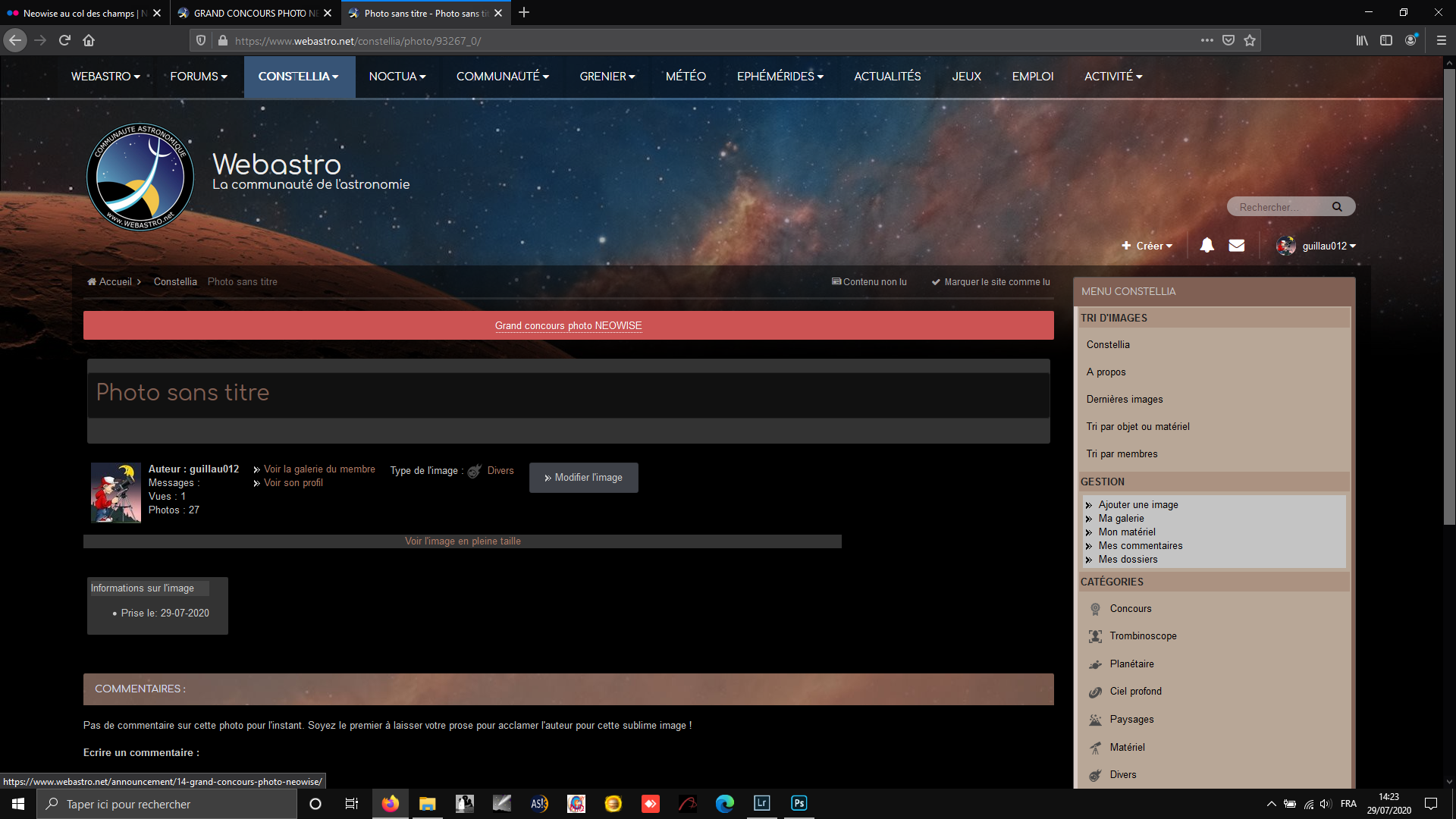
Task: Open Photoshop from the taskbar
Action: 799,803
